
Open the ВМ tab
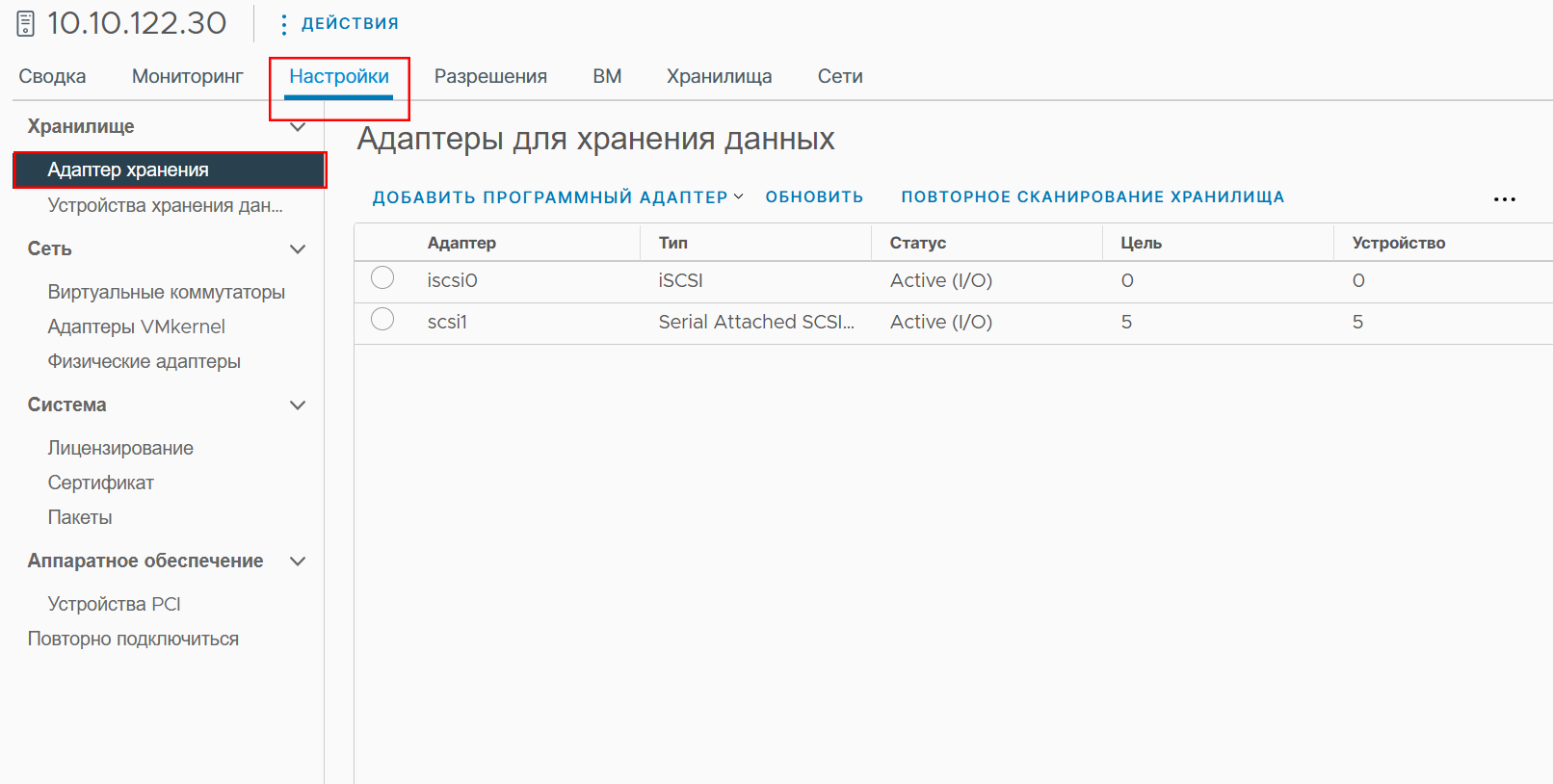click(607, 76)
